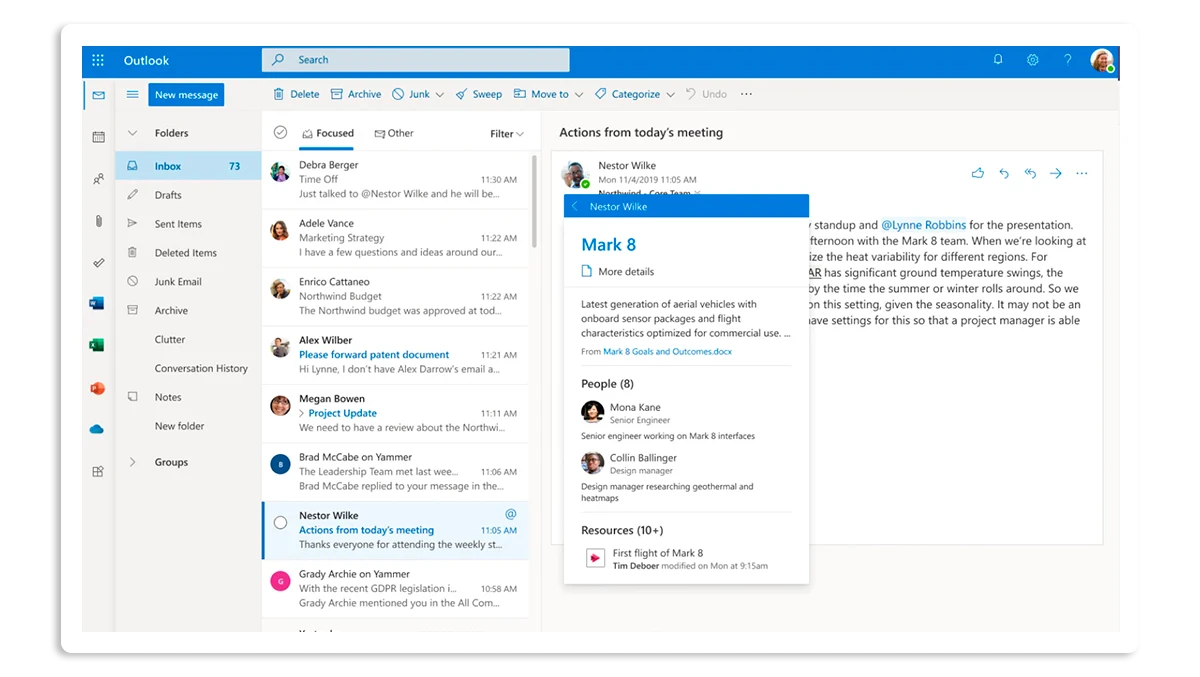Select the Nestor Wilke message checkbox
This screenshot has width=1200, height=677.
coord(280,522)
